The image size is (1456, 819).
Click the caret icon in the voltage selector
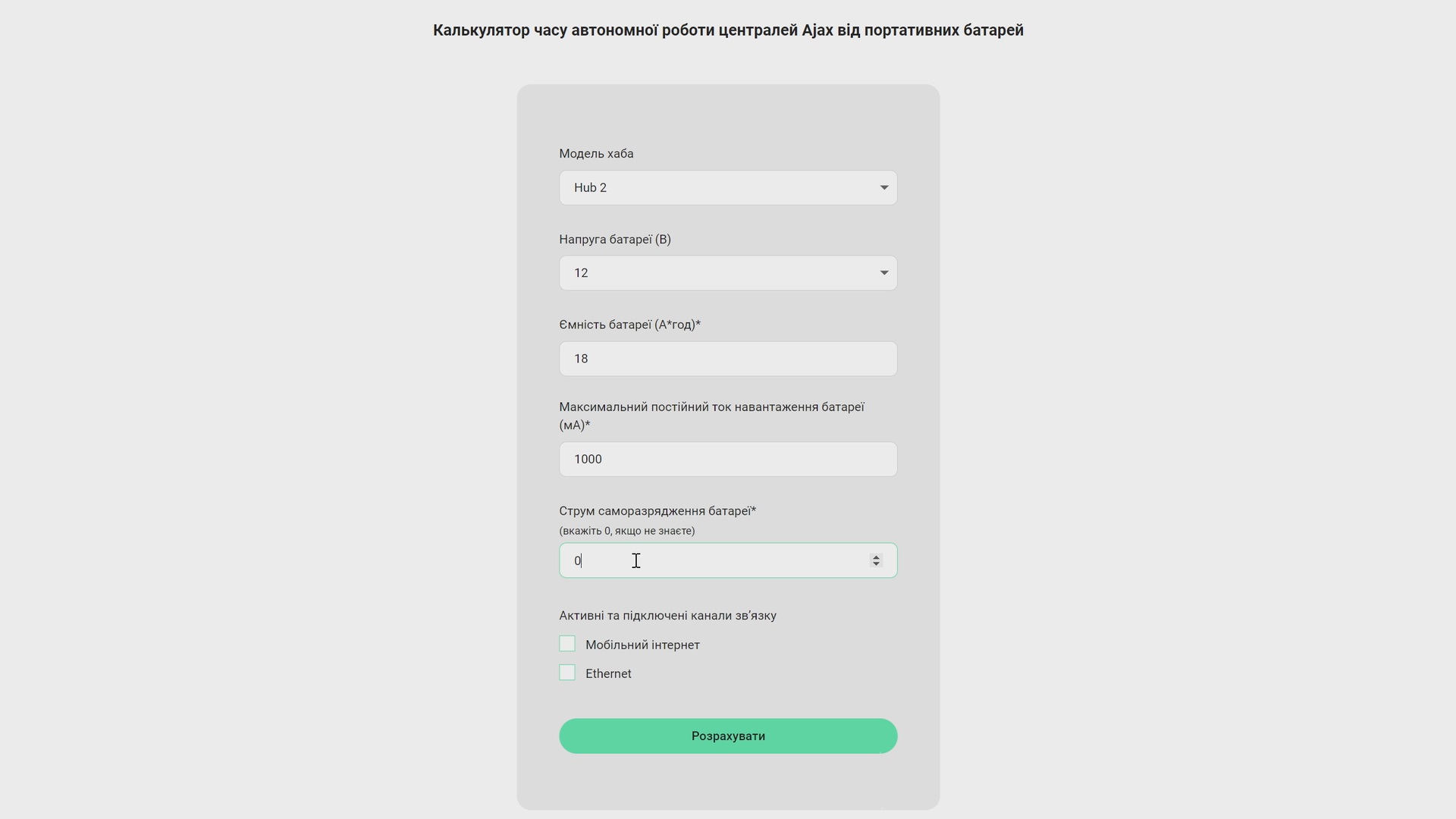coord(883,273)
